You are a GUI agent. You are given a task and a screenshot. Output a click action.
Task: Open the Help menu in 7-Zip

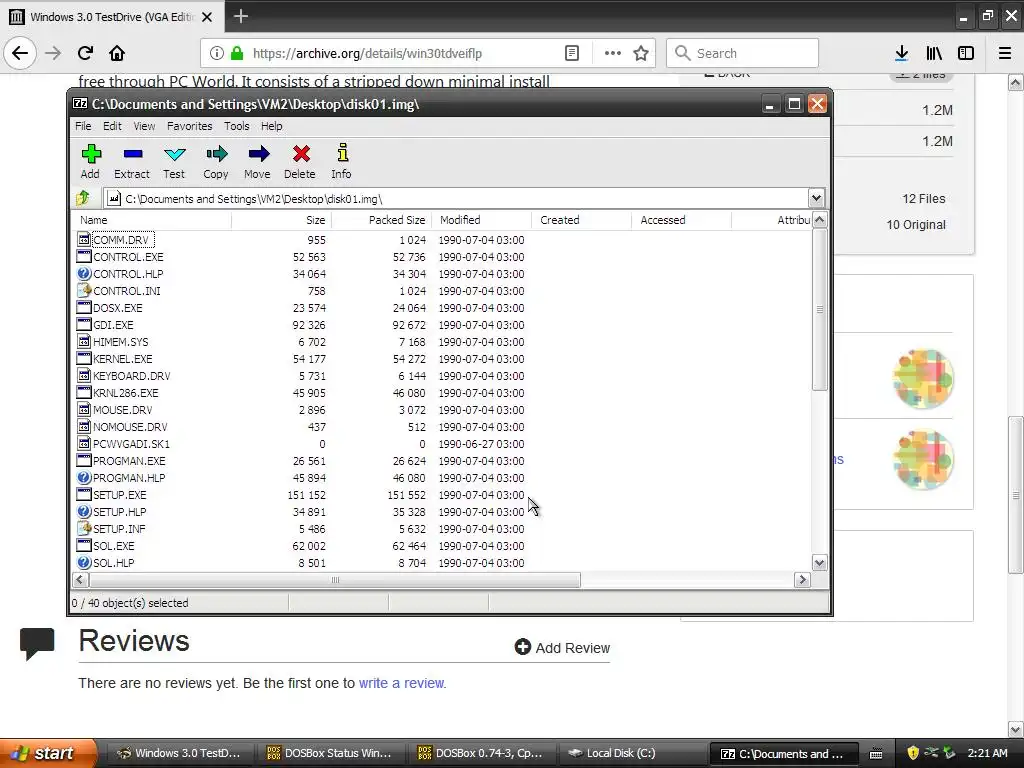[272, 126]
